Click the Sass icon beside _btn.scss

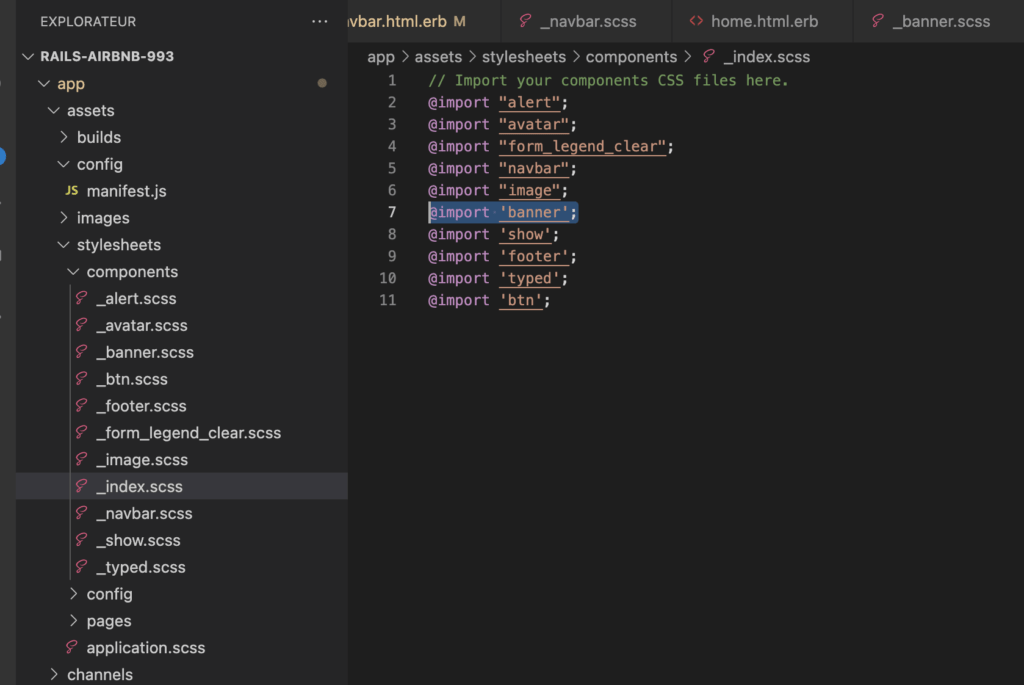81,379
